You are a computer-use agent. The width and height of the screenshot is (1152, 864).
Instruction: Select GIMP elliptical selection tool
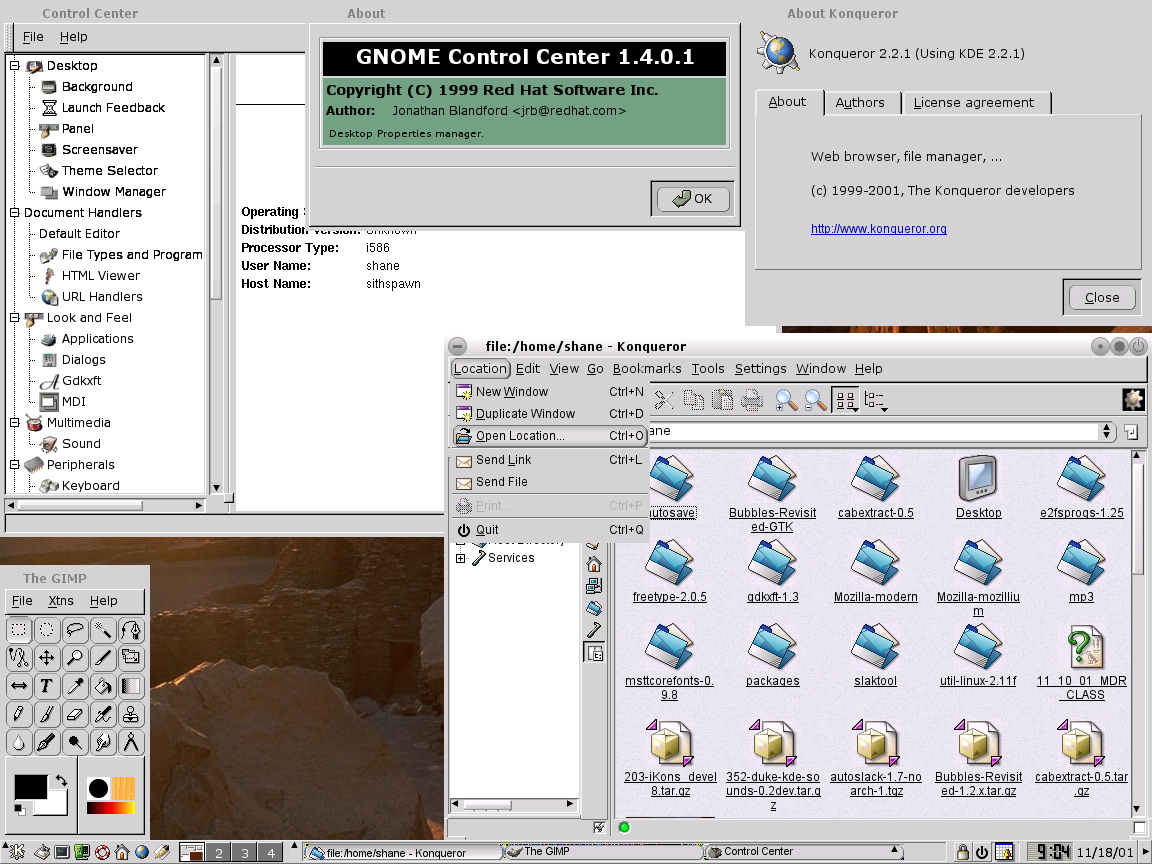46,630
